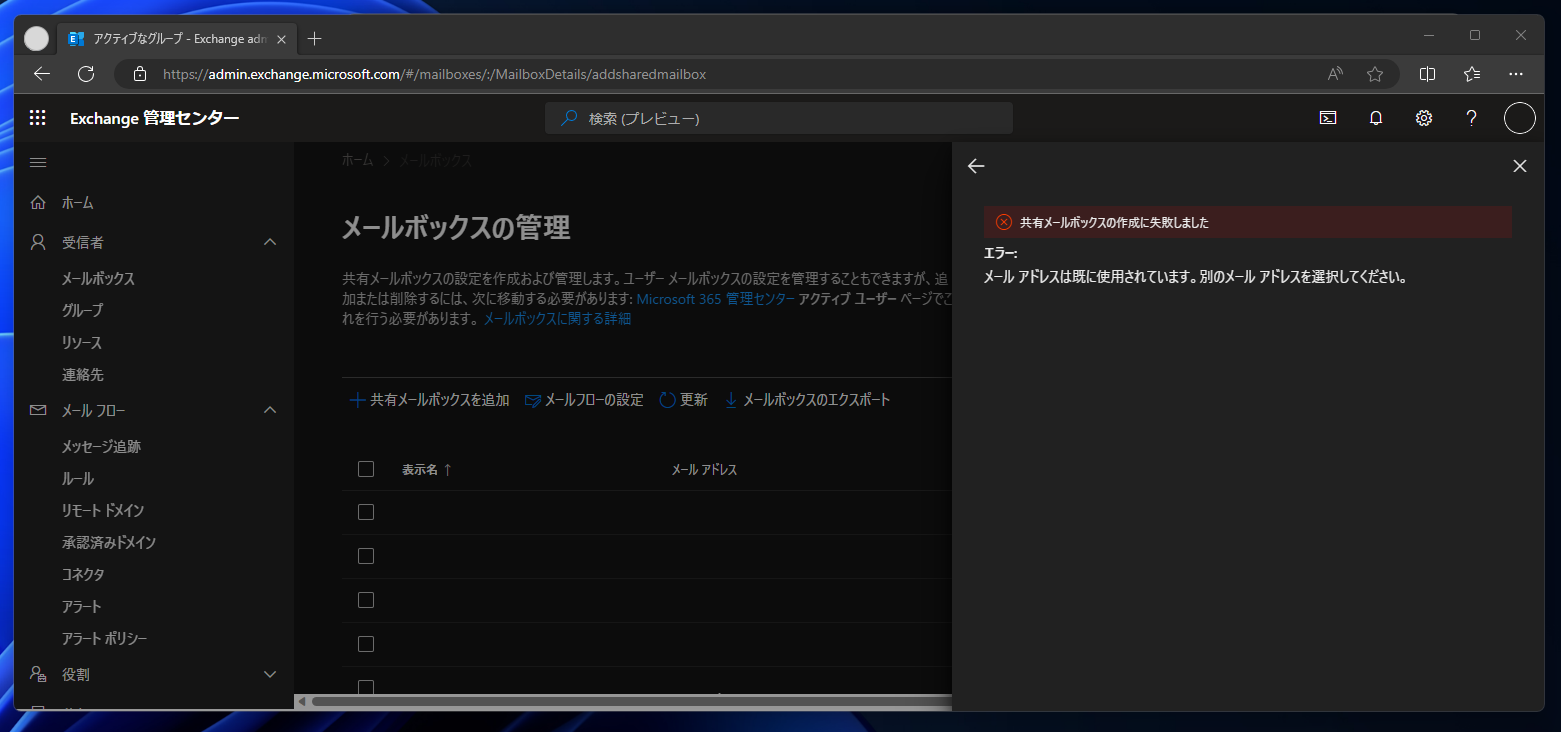This screenshot has height=732, width=1561.
Task: Collapse the 受信者 section
Action: 269,241
